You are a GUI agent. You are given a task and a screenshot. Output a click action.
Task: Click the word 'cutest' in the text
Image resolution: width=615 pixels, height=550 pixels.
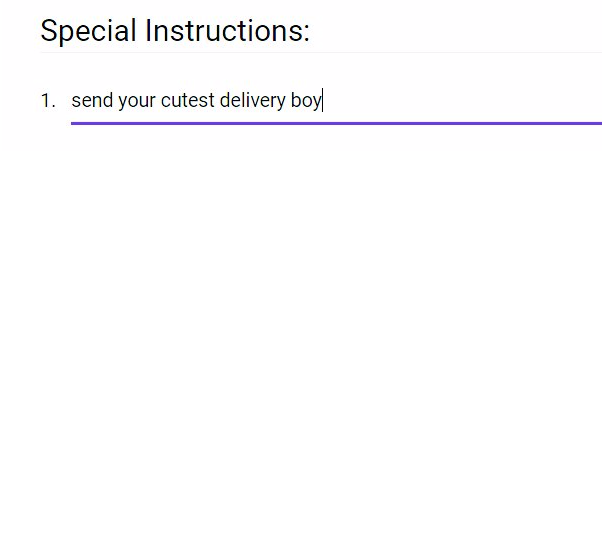tap(187, 100)
